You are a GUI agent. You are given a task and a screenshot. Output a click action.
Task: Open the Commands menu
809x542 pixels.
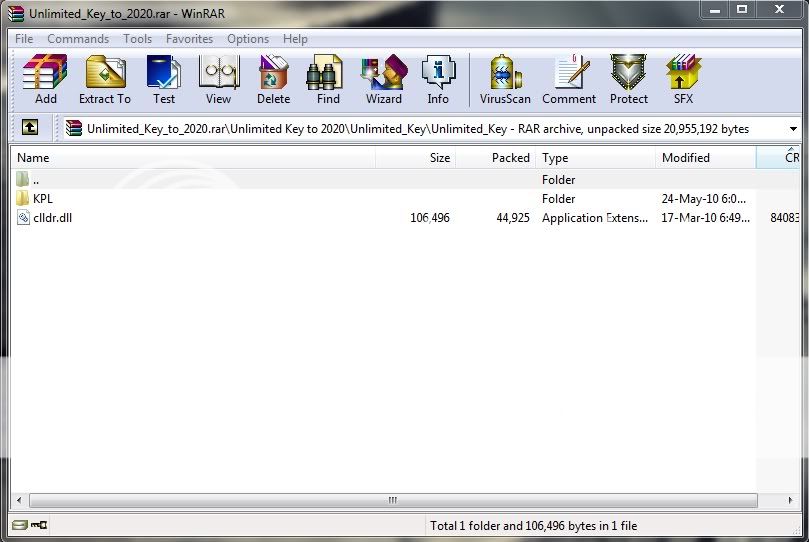point(78,39)
